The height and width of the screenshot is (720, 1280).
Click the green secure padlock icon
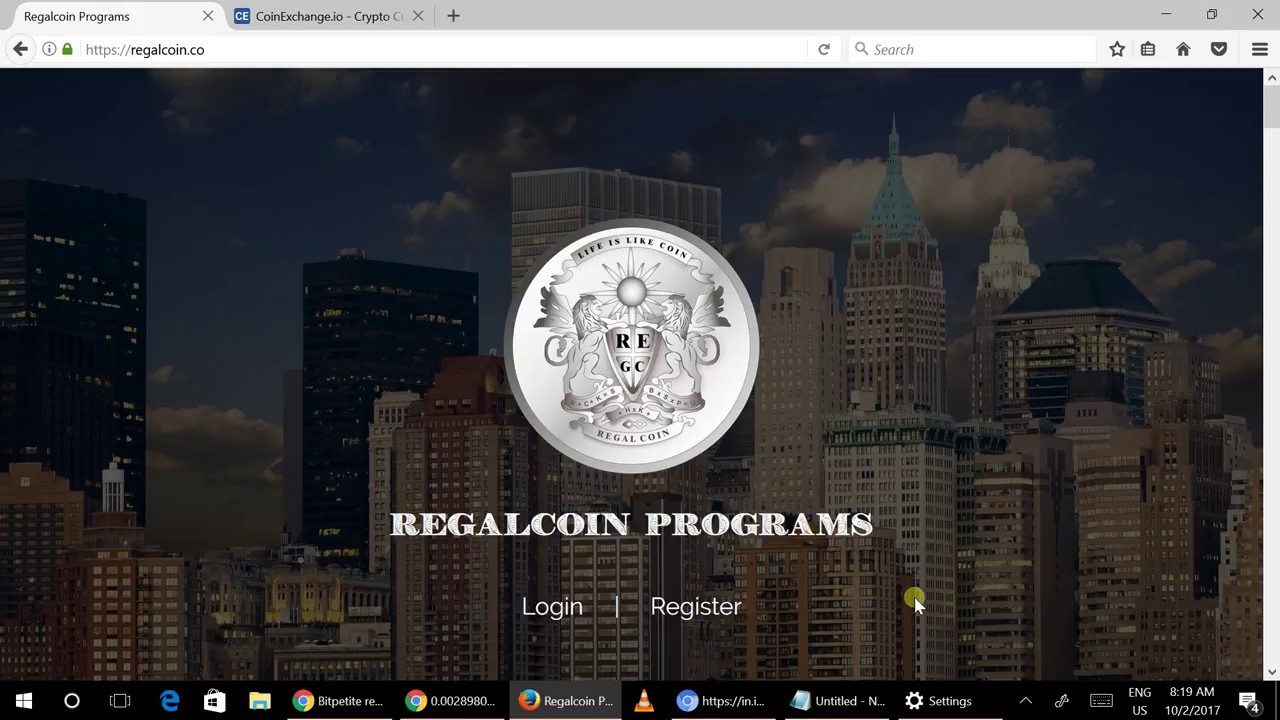[67, 49]
